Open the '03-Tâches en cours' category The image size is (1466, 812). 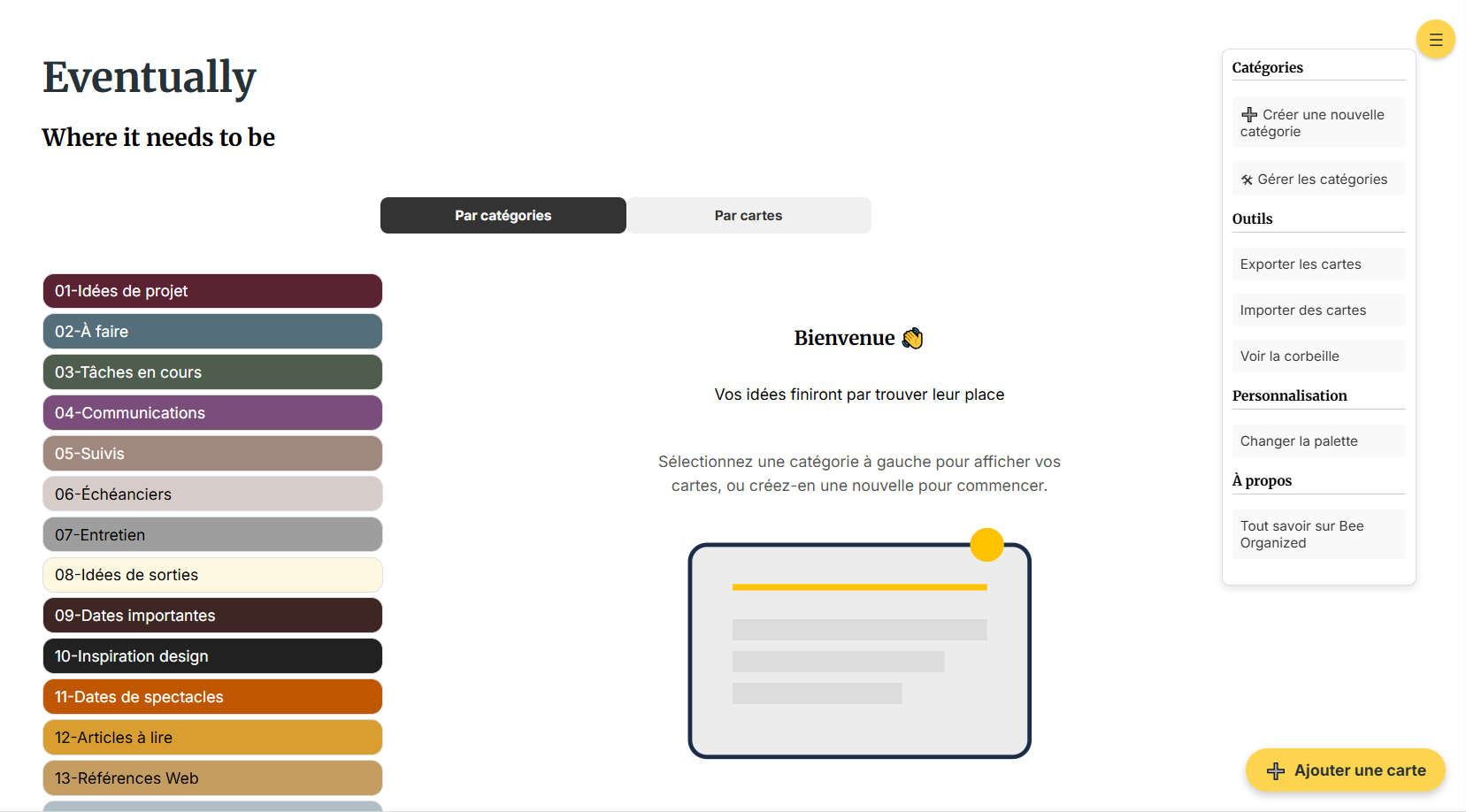click(x=212, y=372)
